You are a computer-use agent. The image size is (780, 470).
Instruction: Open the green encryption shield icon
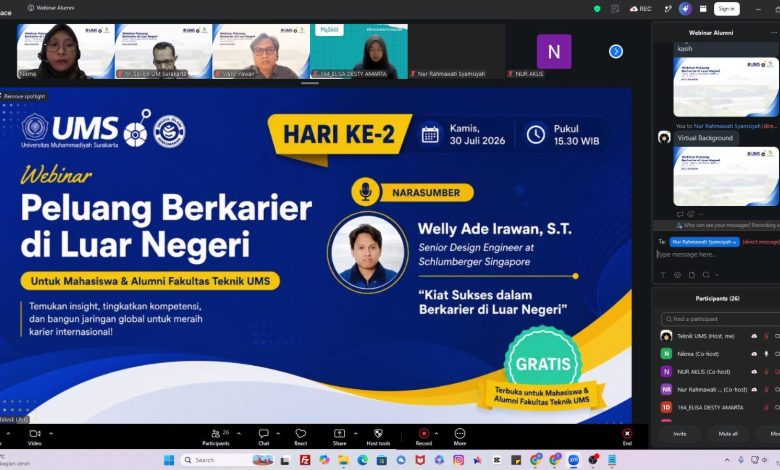(597, 8)
